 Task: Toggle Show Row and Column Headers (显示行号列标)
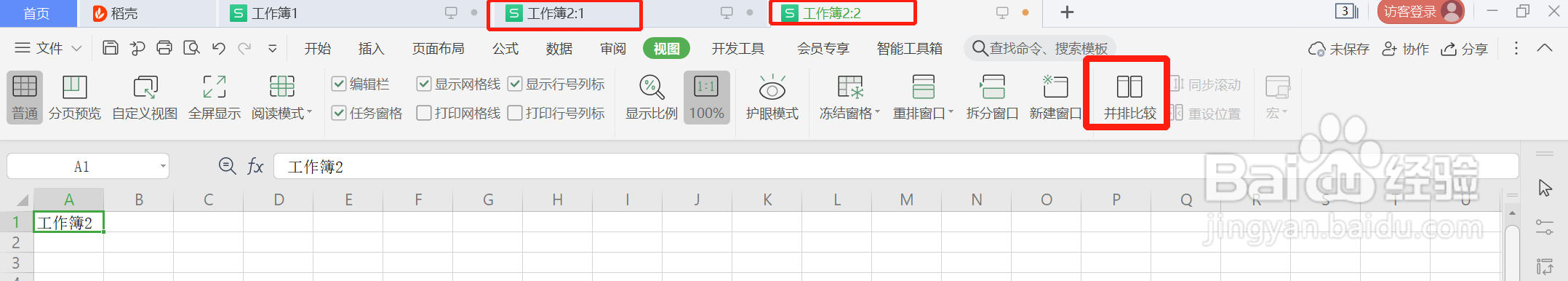[x=514, y=84]
